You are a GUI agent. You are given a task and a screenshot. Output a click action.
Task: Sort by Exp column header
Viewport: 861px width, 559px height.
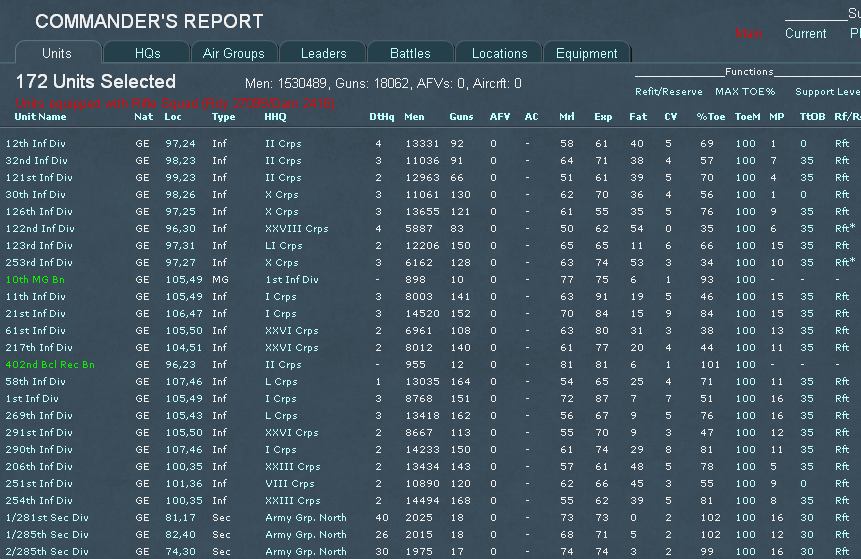(x=603, y=116)
